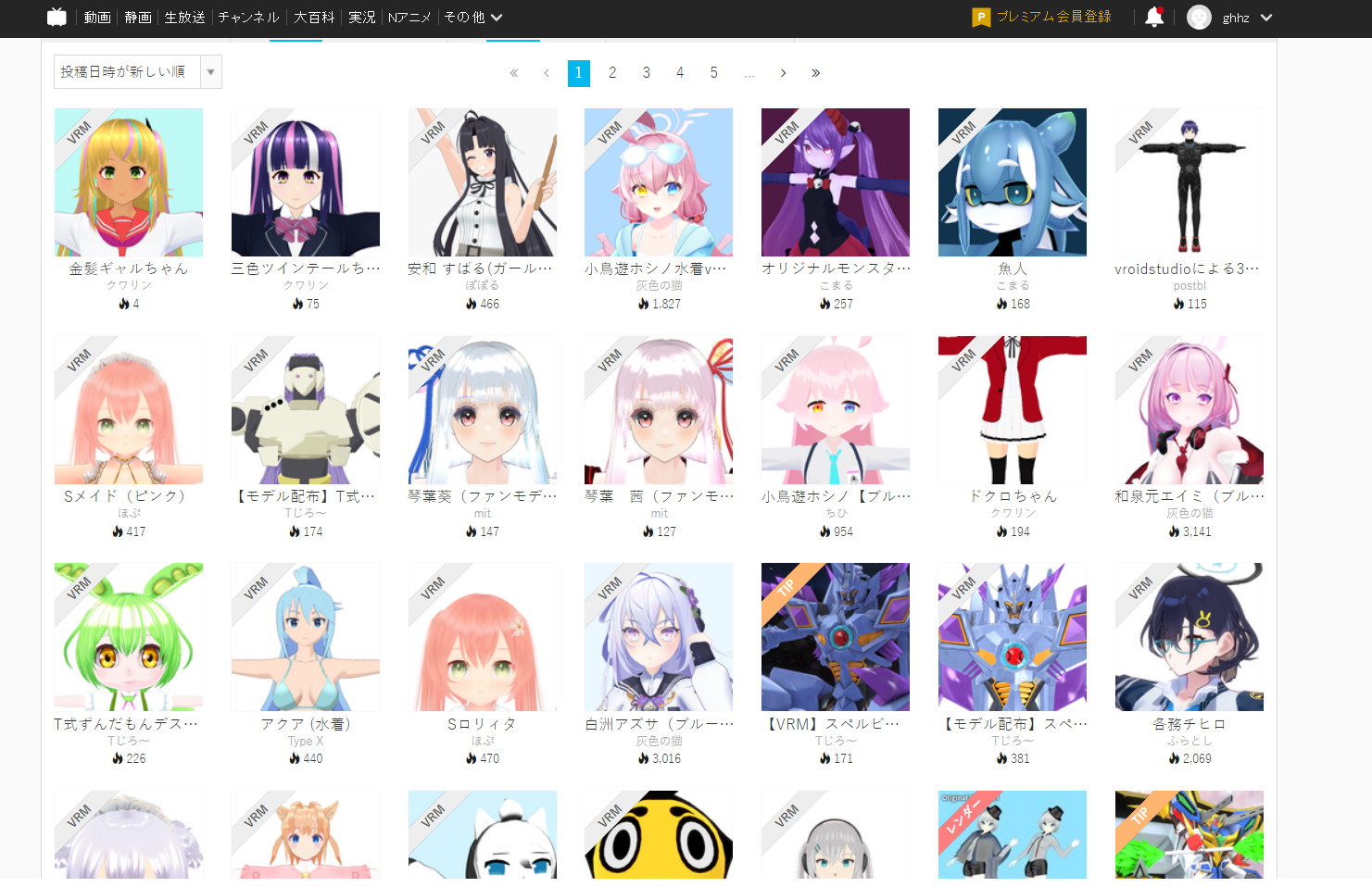This screenshot has height=887, width=1372.
Task: Open the T式ずんだもんデス model thumbnail
Action: coord(129,637)
